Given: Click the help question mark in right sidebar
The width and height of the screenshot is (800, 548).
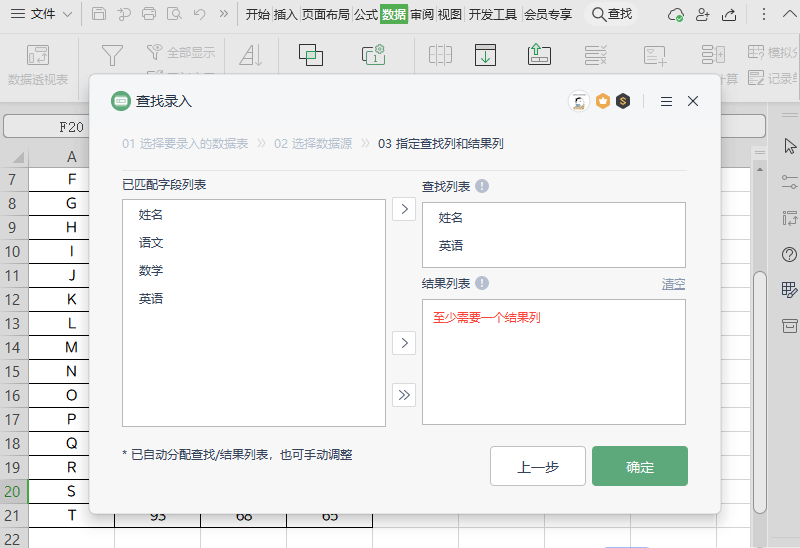Looking at the screenshot, I should click(789, 255).
